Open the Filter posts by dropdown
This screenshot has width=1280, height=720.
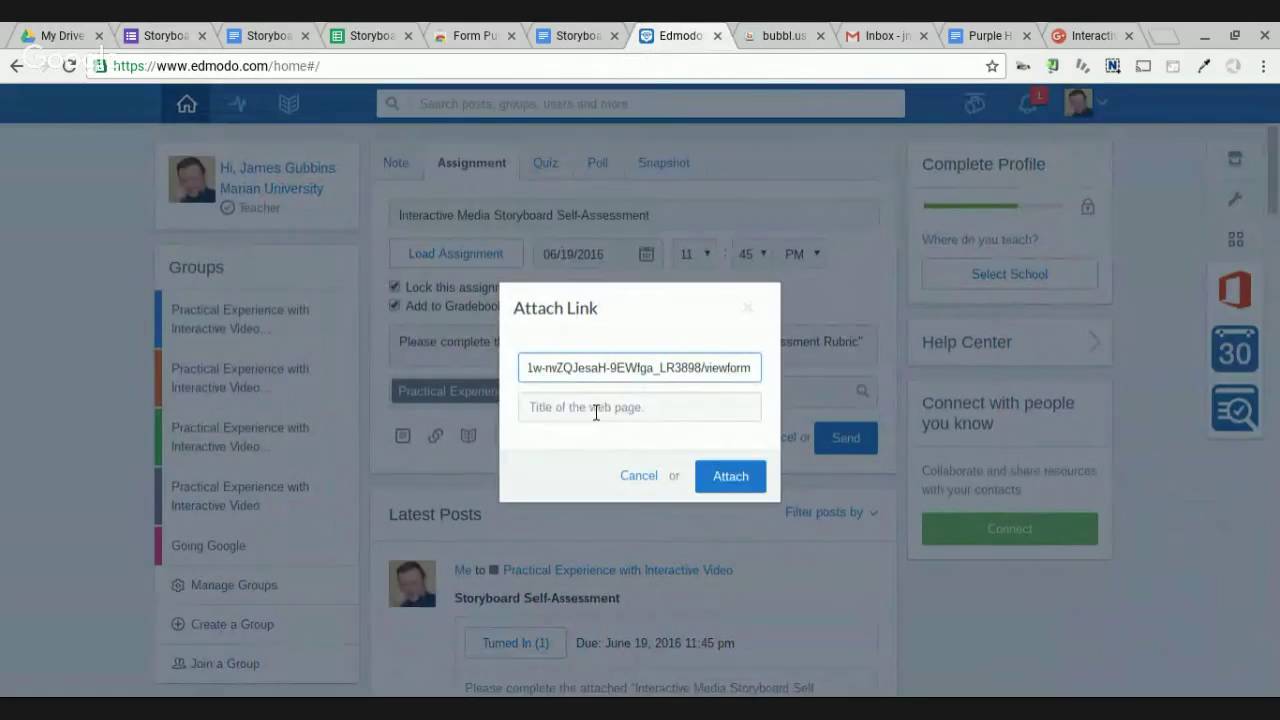coord(831,512)
